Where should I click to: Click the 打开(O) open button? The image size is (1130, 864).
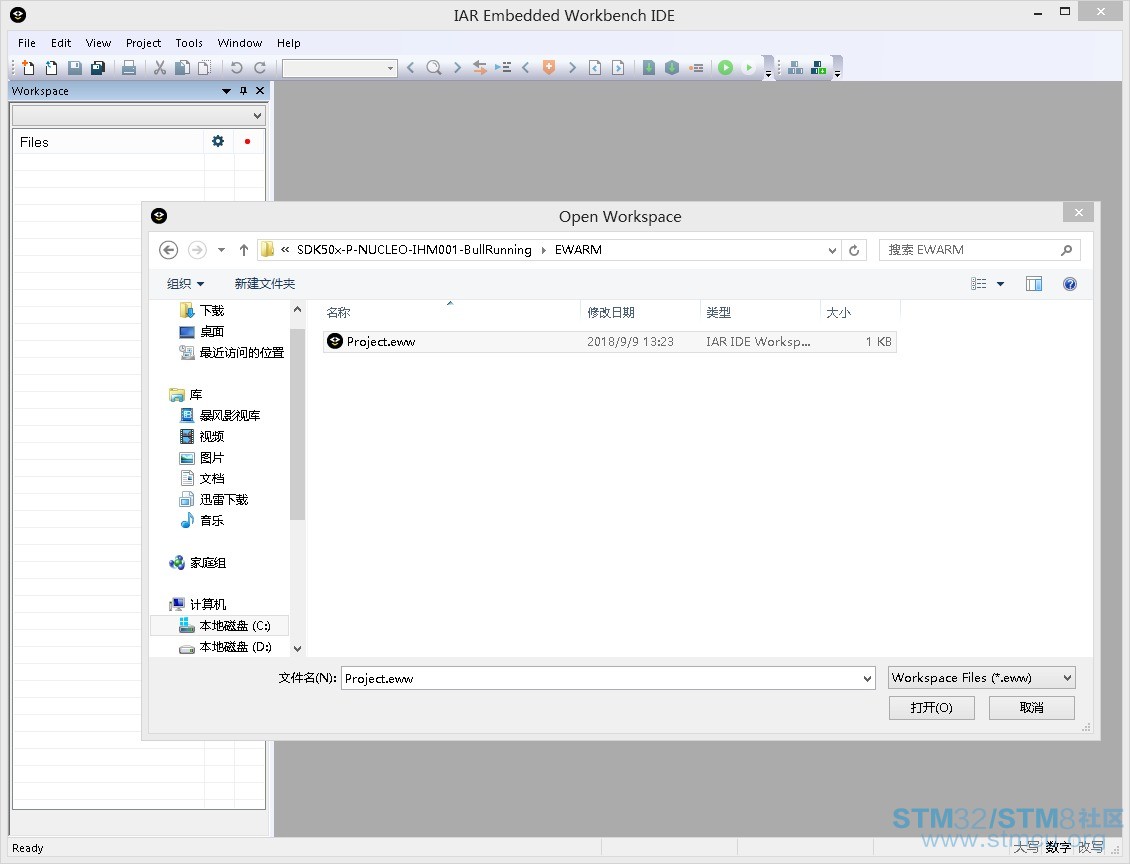(x=932, y=708)
